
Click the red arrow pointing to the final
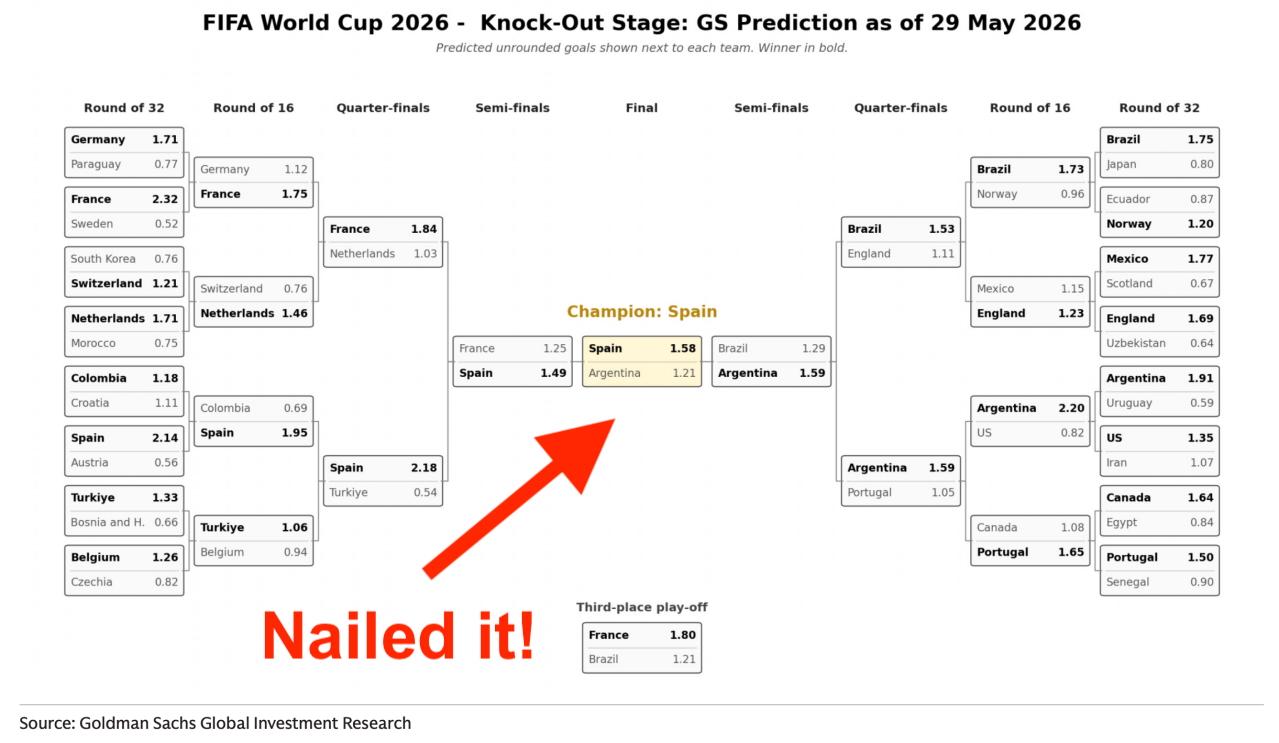(519, 498)
